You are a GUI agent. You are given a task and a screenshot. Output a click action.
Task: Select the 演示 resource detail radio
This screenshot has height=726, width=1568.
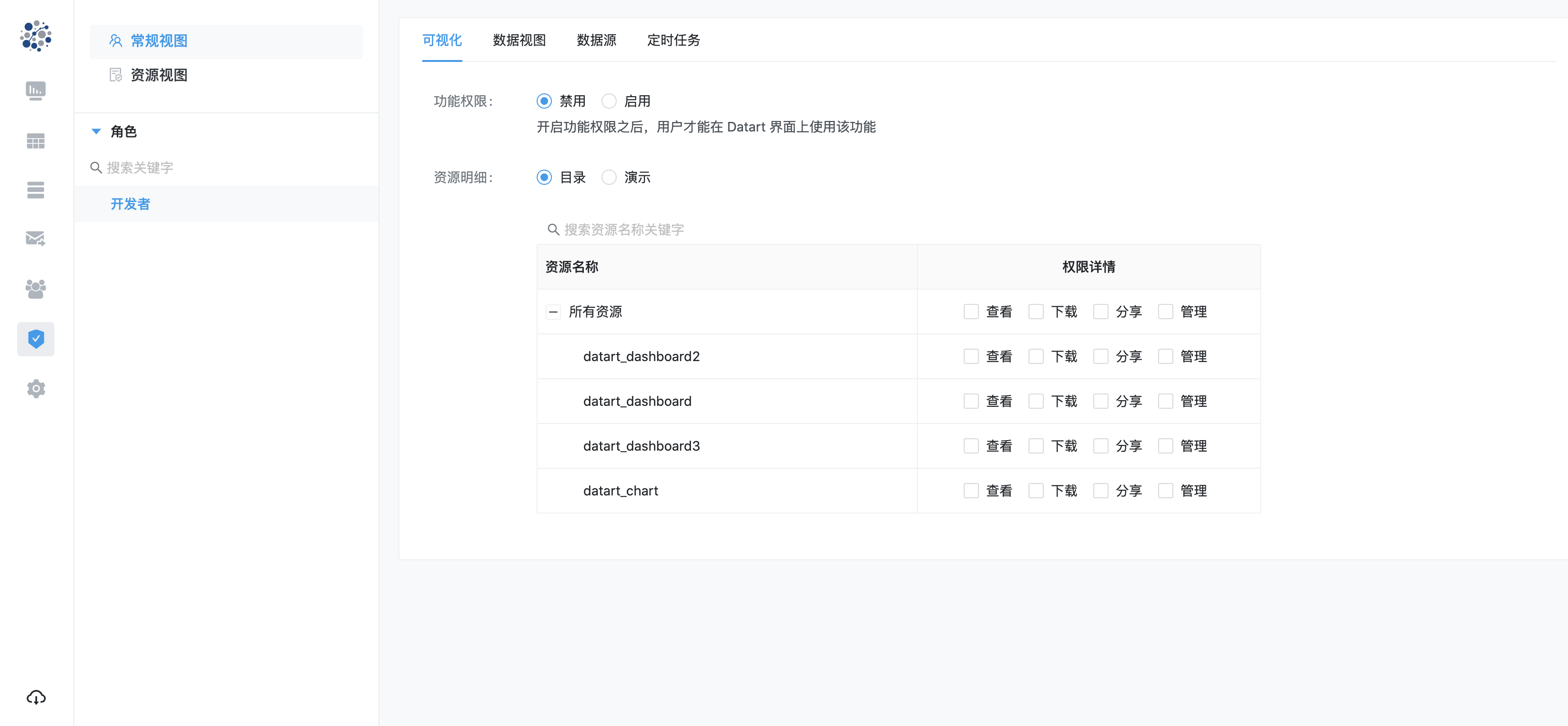pos(609,177)
